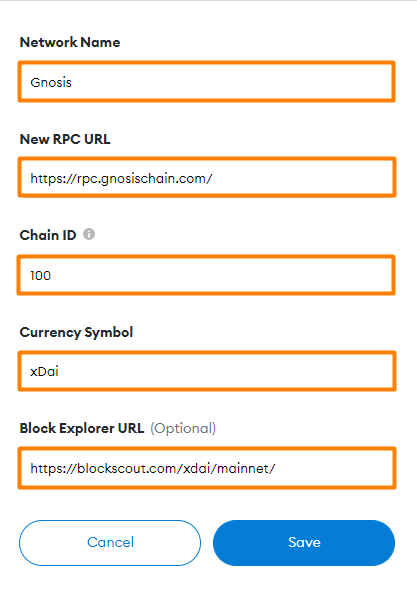Focus the Network Name input field
This screenshot has height=597, width=417.
pos(206,82)
